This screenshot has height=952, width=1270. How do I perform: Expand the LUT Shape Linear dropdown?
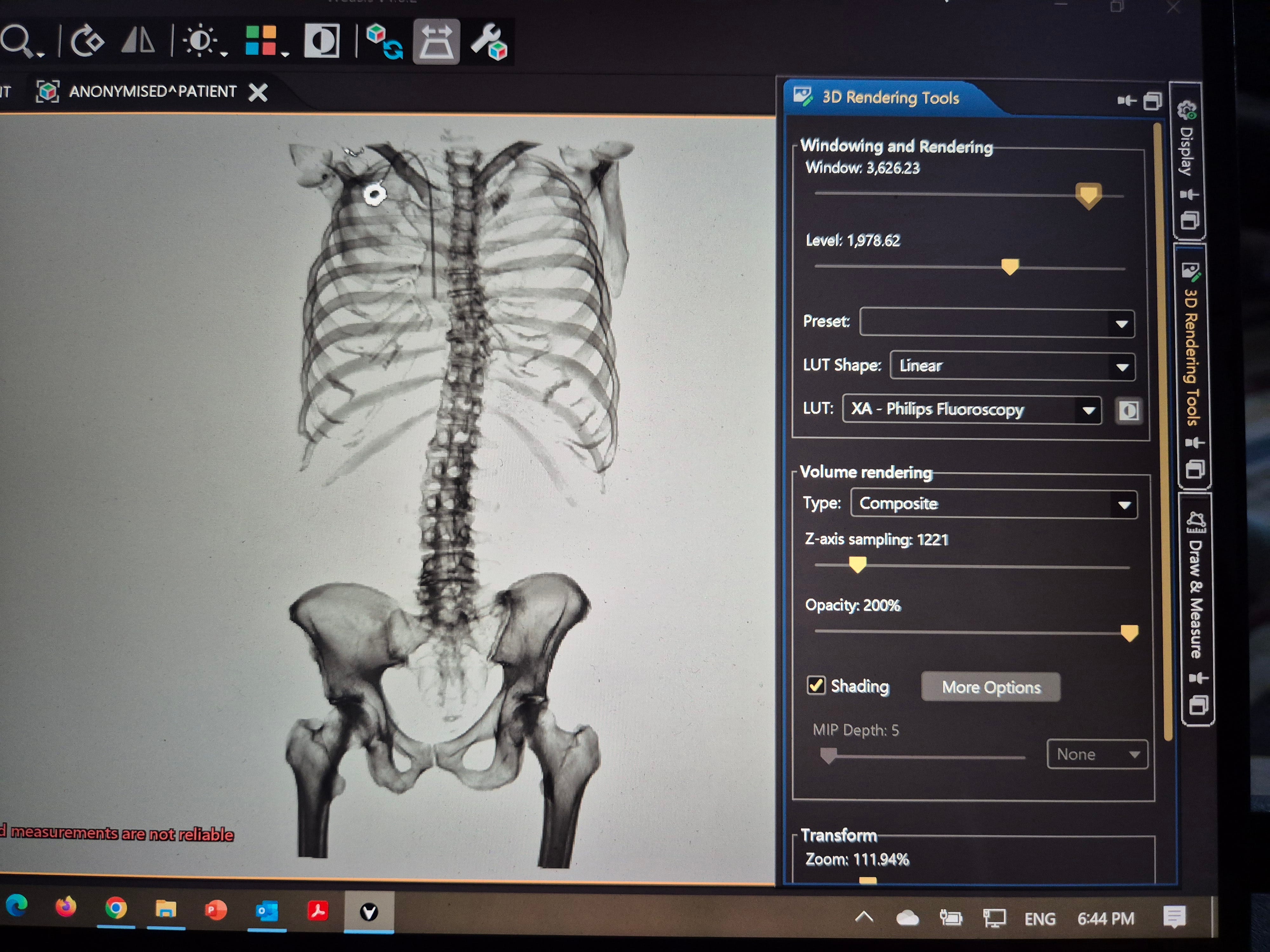coord(1012,366)
